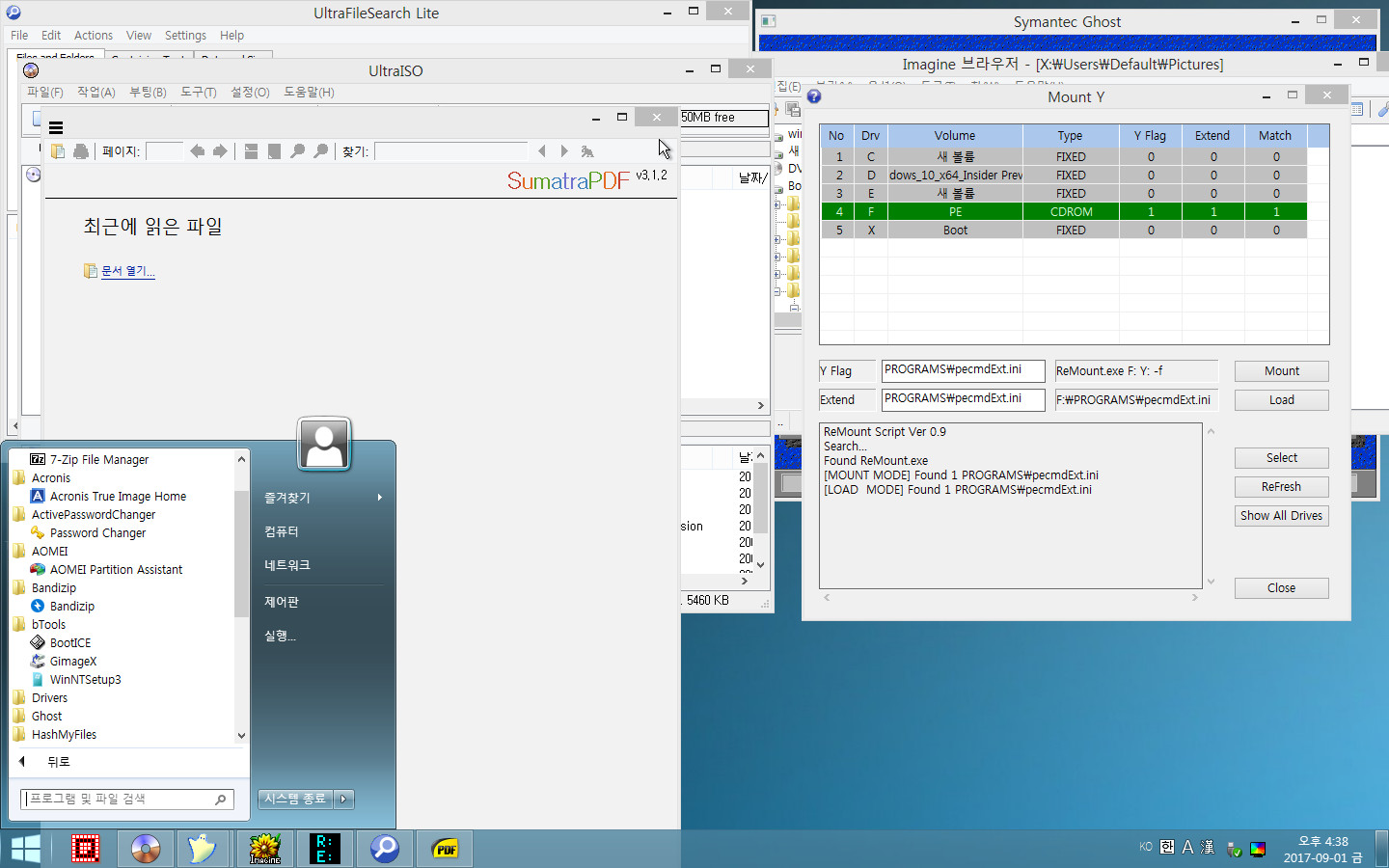
Task: Click the open document icon in SumatraPDF toolbar
Action: (x=58, y=151)
